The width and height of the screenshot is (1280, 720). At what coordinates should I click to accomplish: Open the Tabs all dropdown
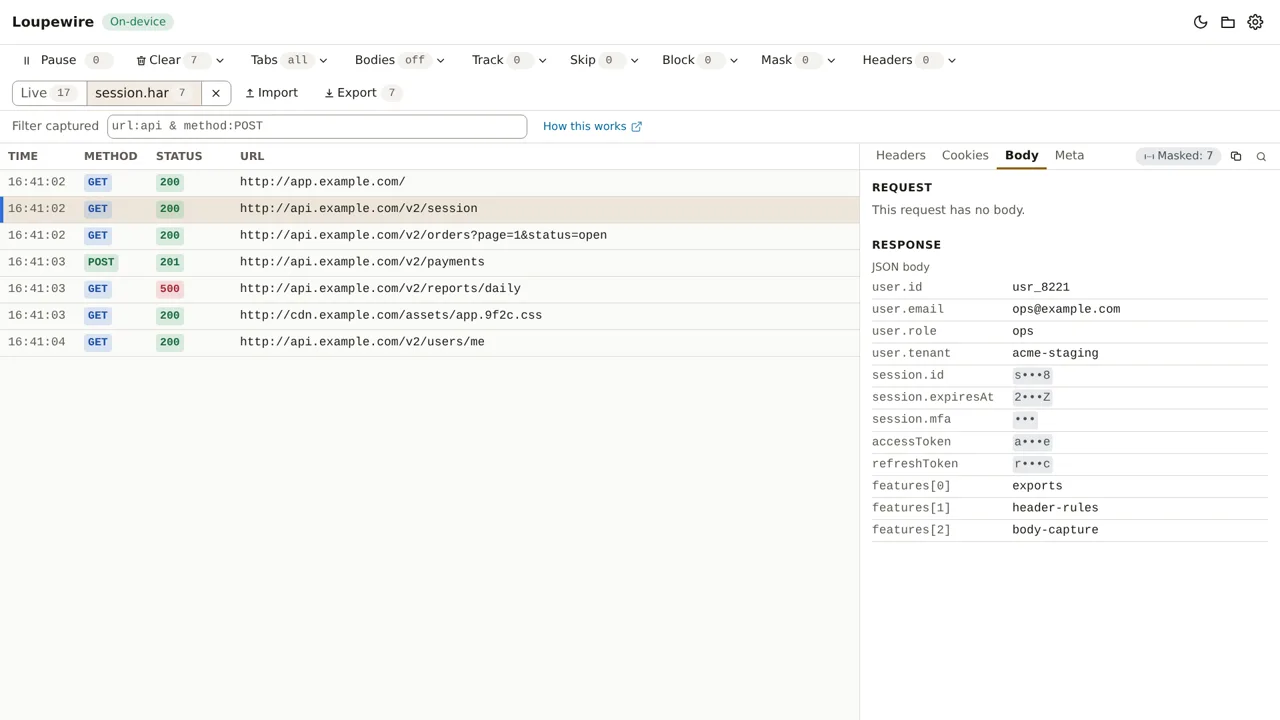pos(290,60)
